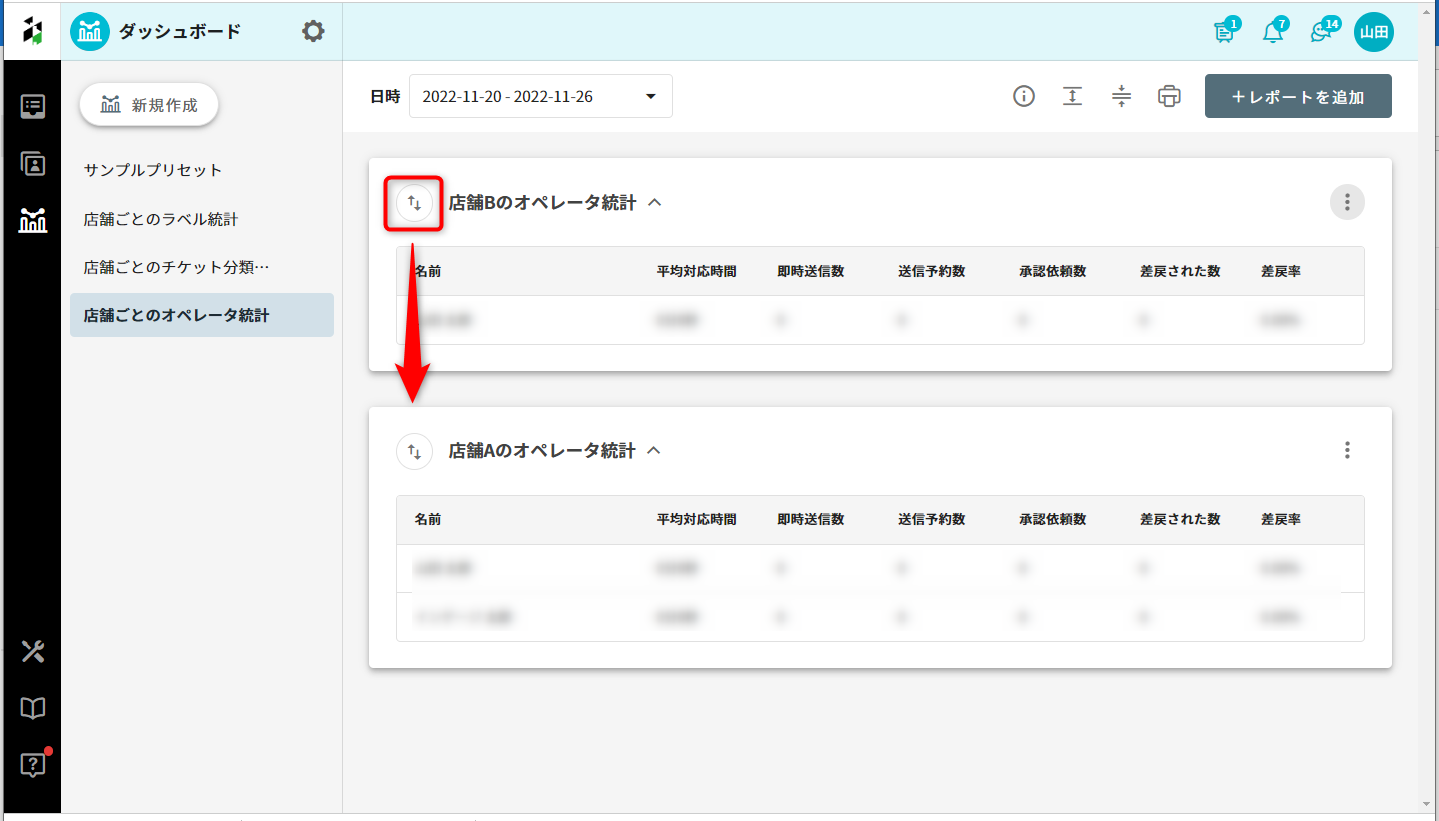The height and width of the screenshot is (821, 1439).
Task: Click the reorder handle for 店舗Aのオペレータ統計
Action: (414, 451)
